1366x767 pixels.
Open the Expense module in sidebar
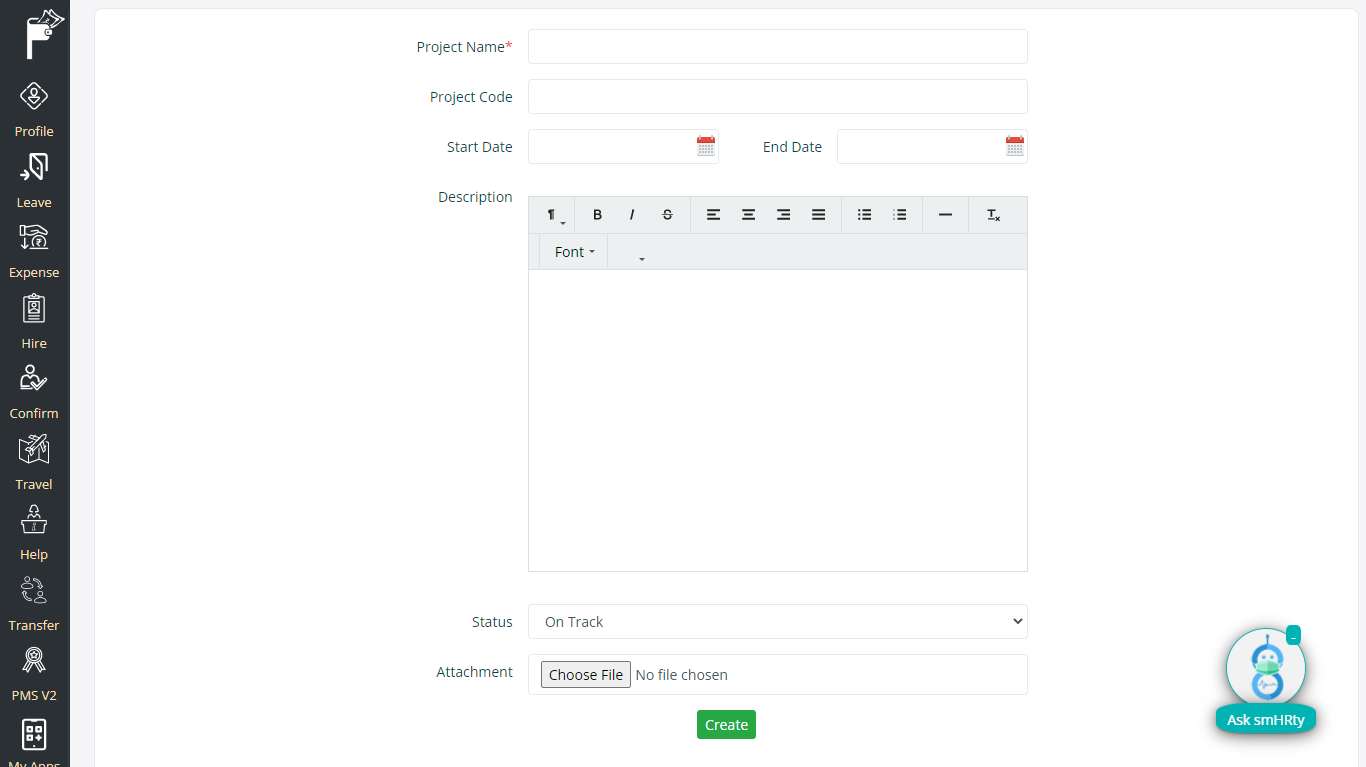point(34,251)
